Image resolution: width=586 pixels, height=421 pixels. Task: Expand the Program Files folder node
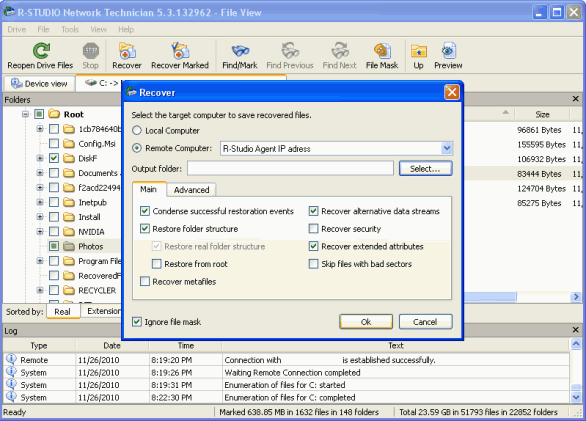40,261
